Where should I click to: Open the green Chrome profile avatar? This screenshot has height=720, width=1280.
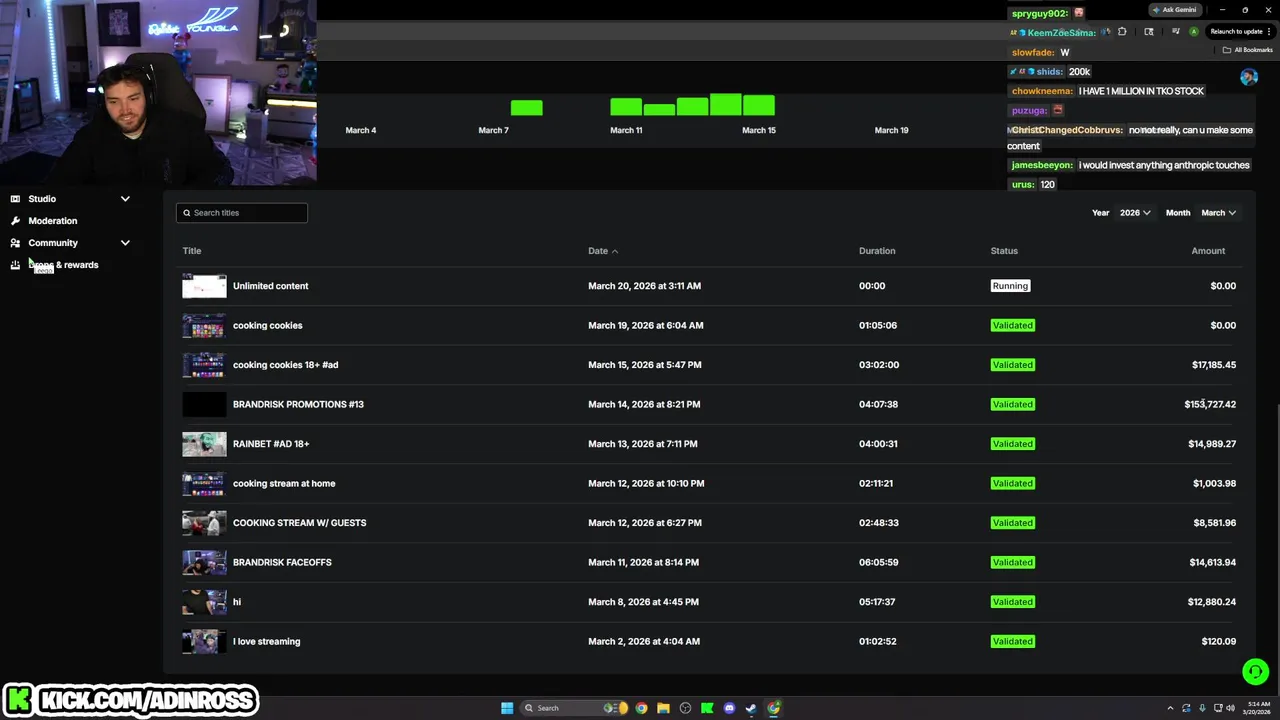click(1194, 31)
